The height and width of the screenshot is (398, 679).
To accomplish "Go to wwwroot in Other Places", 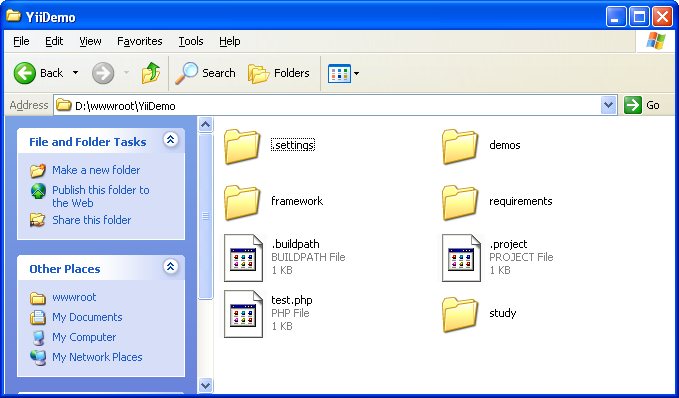I will coord(74,297).
